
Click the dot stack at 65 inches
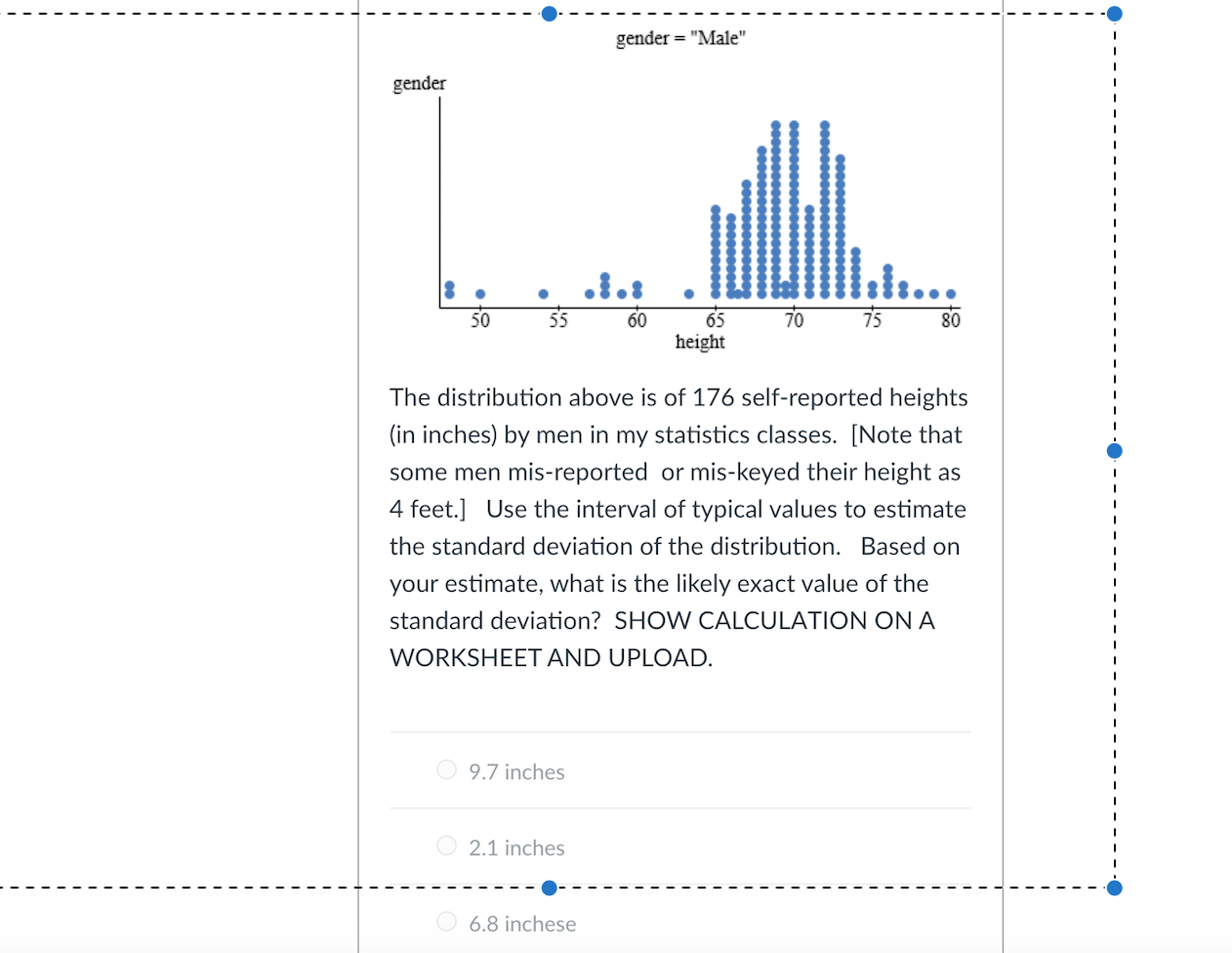pos(716,249)
